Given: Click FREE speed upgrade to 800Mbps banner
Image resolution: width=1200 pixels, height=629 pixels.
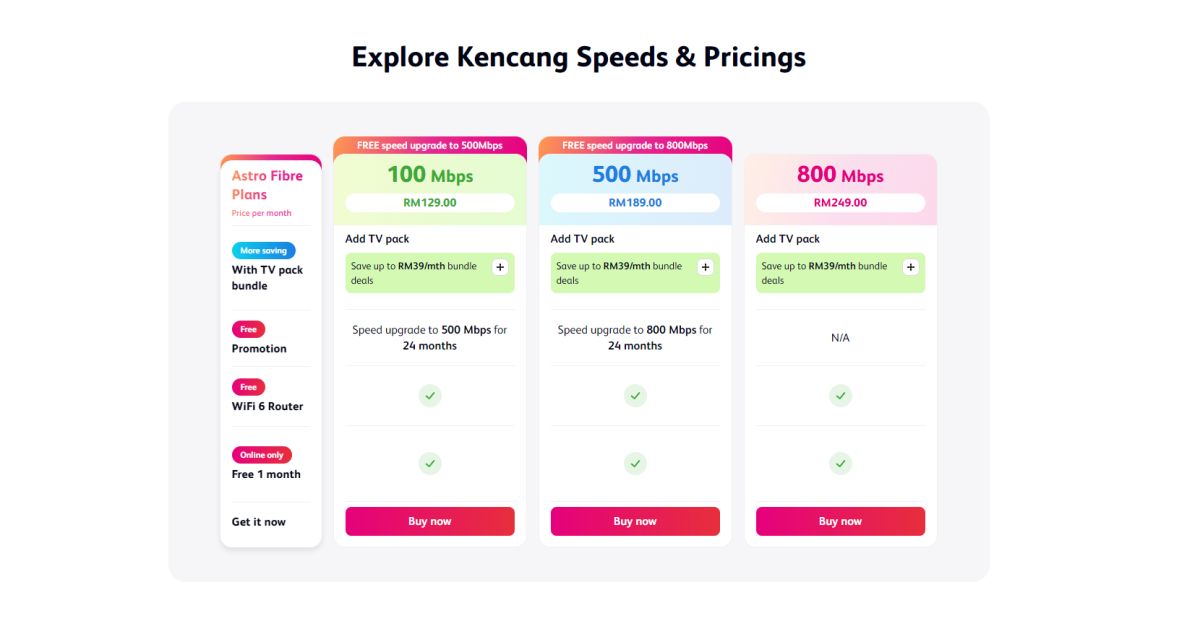Looking at the screenshot, I should (x=635, y=145).
